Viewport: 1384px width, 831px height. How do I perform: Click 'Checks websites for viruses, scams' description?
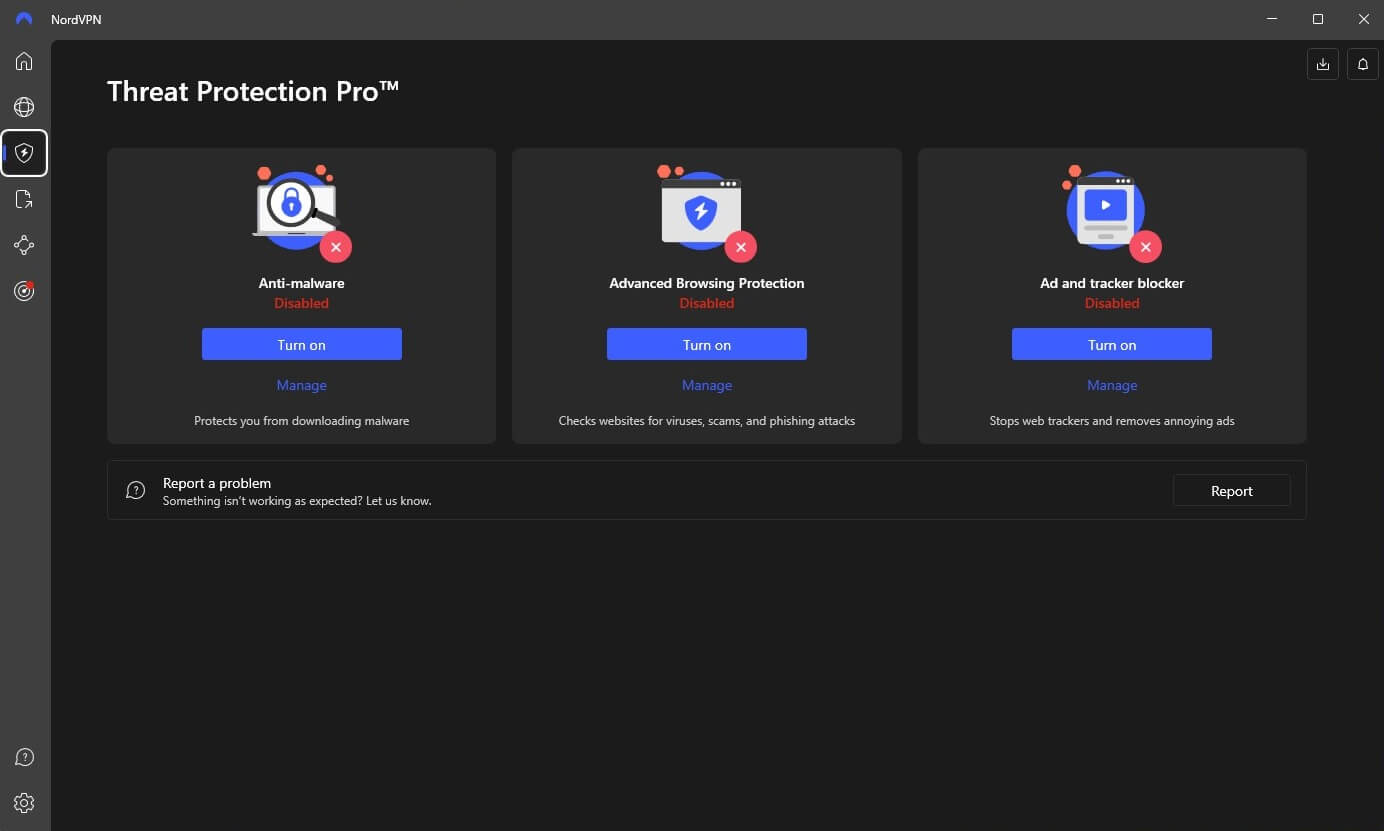707,421
